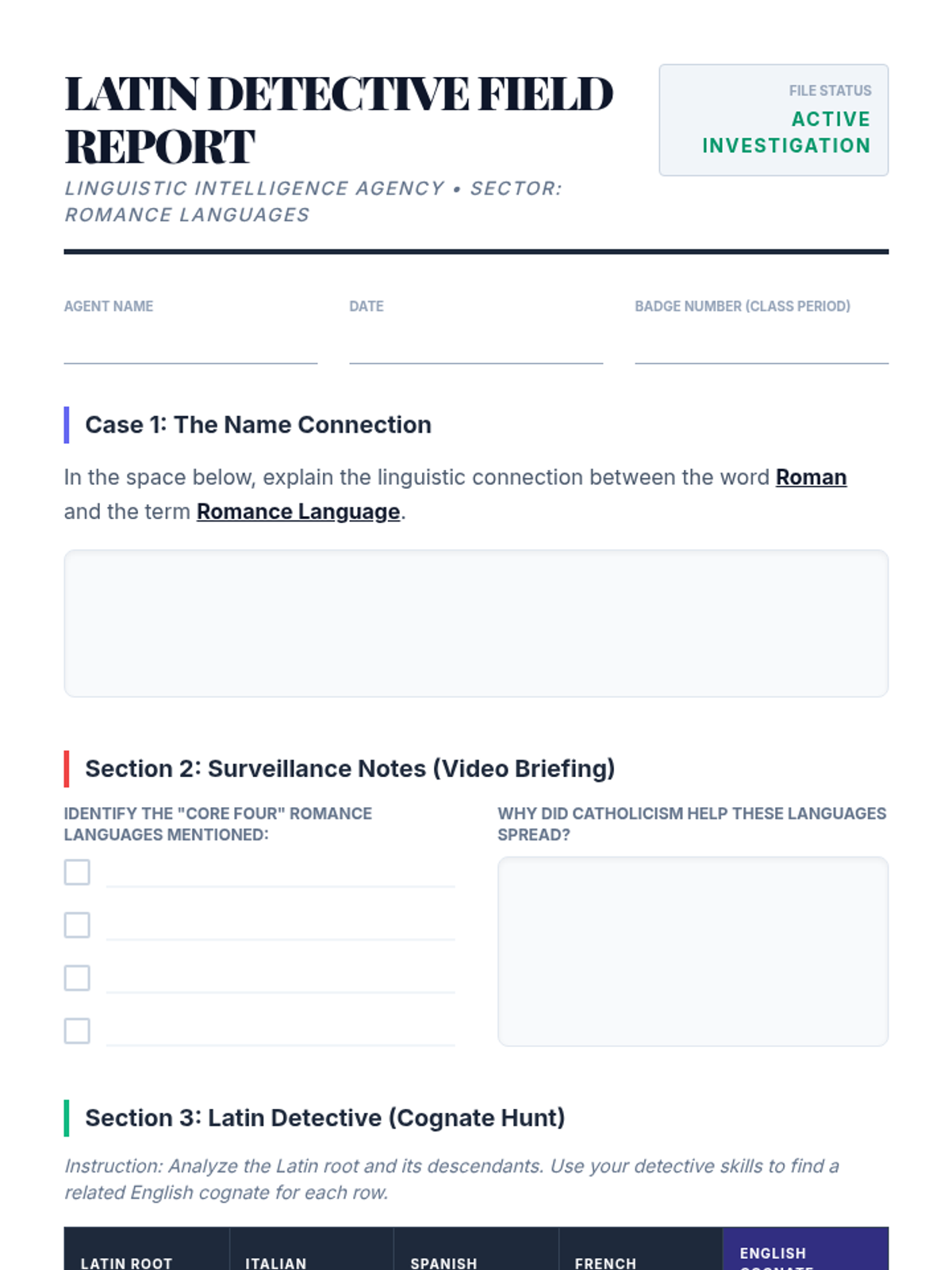Image resolution: width=952 pixels, height=1270 pixels.
Task: Click the fourth Romance language answer line
Action: (x=281, y=1032)
